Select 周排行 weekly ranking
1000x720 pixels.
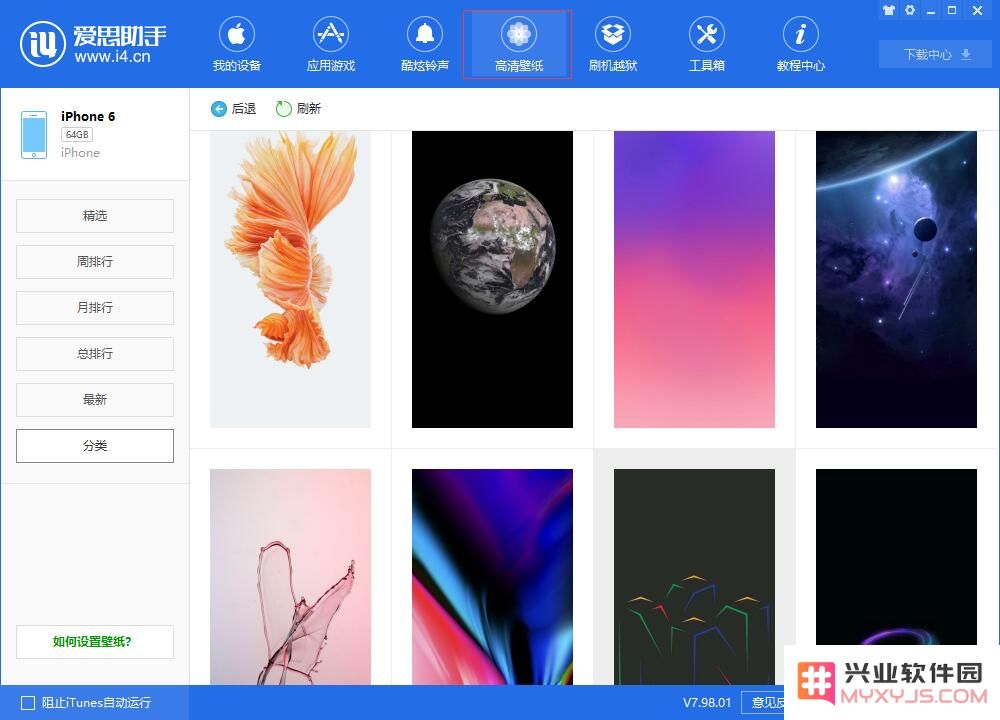[x=95, y=261]
